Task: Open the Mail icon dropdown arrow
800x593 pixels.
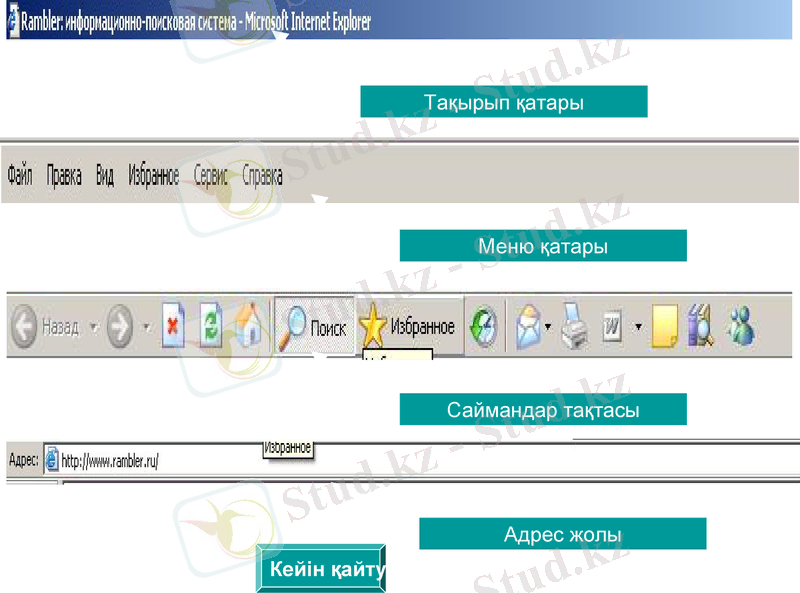Action: tap(546, 326)
